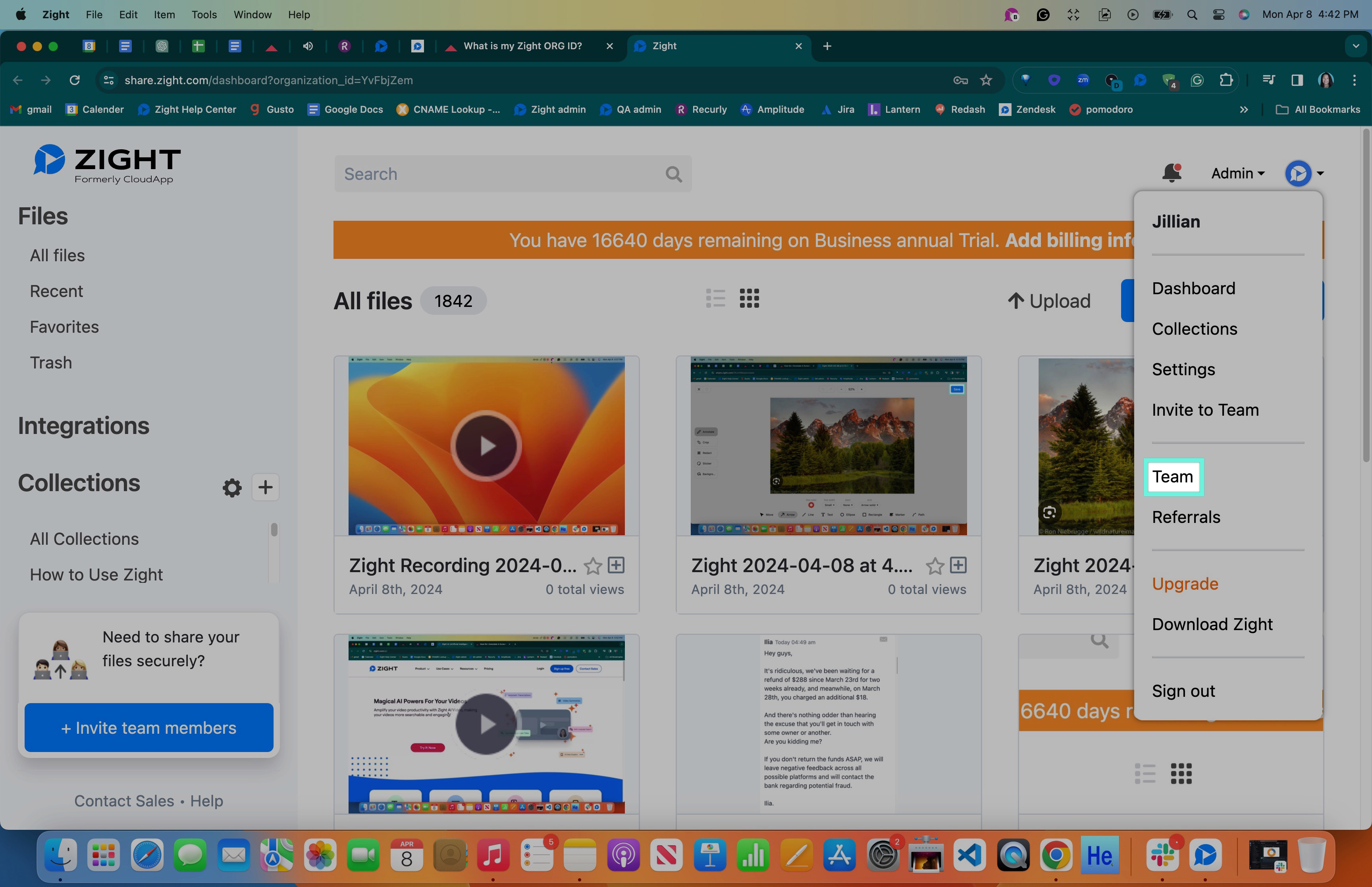
Task: Open the mountain screenshot editor thumbnail
Action: coord(829,445)
